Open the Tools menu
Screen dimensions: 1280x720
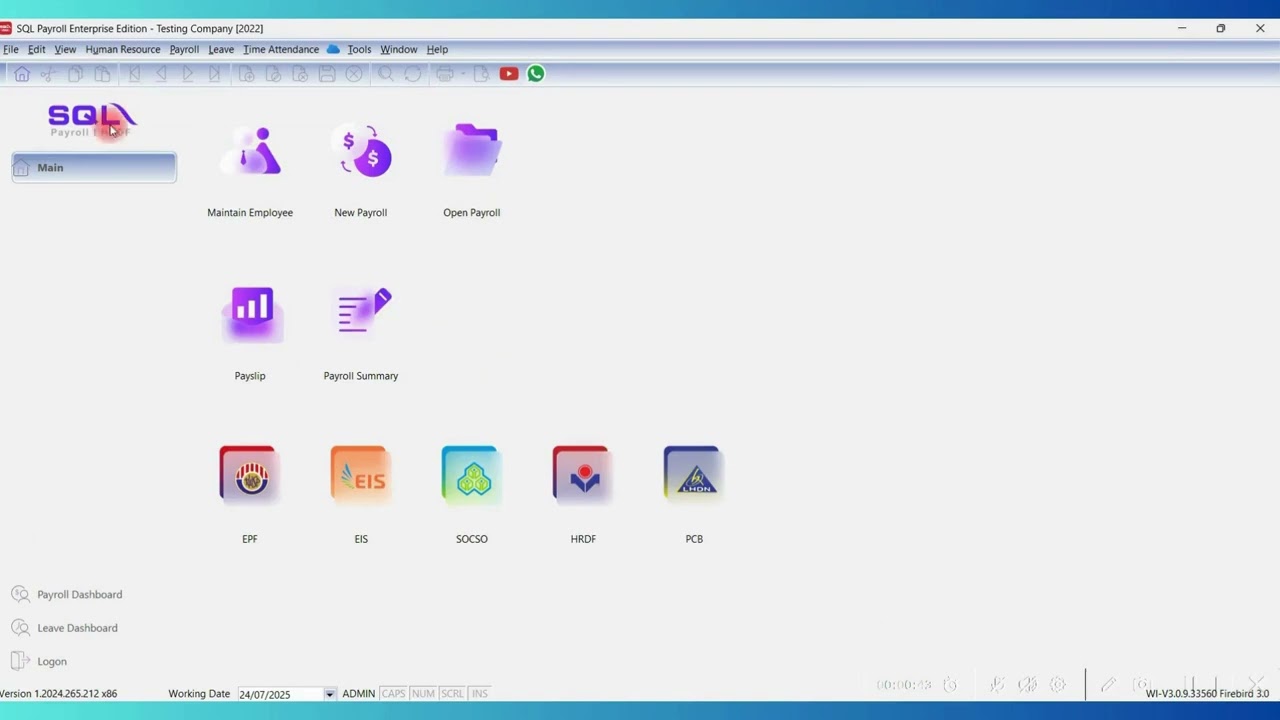click(359, 49)
